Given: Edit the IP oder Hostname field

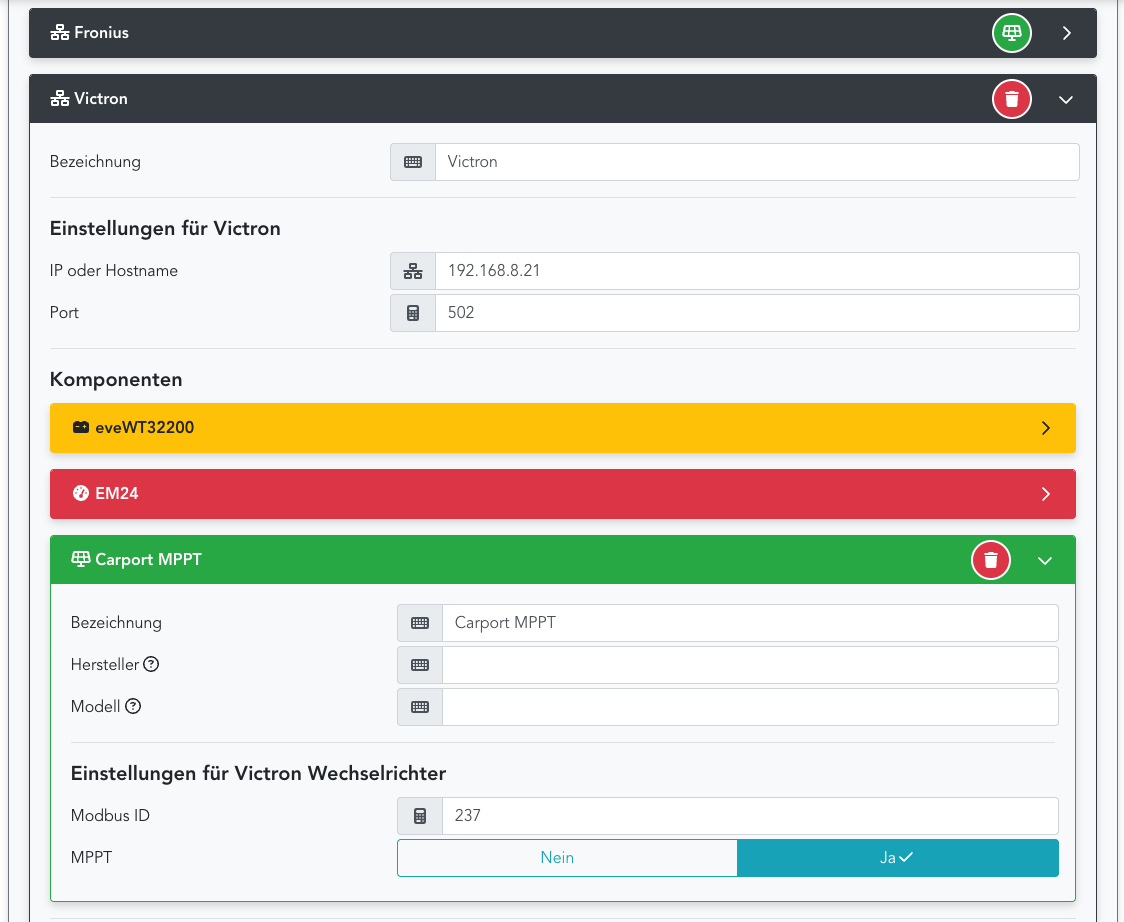Looking at the screenshot, I should [x=757, y=271].
